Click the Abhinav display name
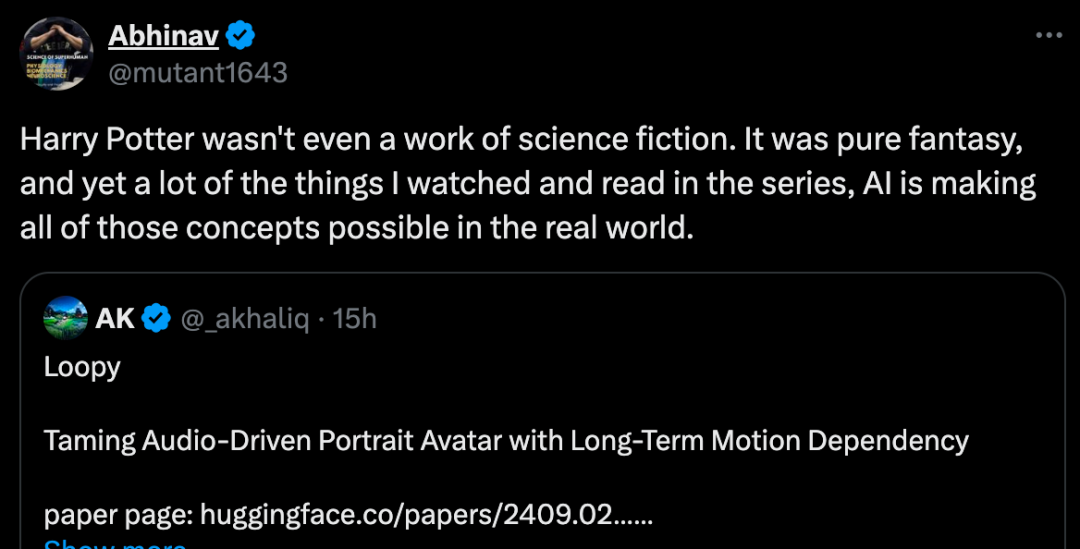 point(162,37)
